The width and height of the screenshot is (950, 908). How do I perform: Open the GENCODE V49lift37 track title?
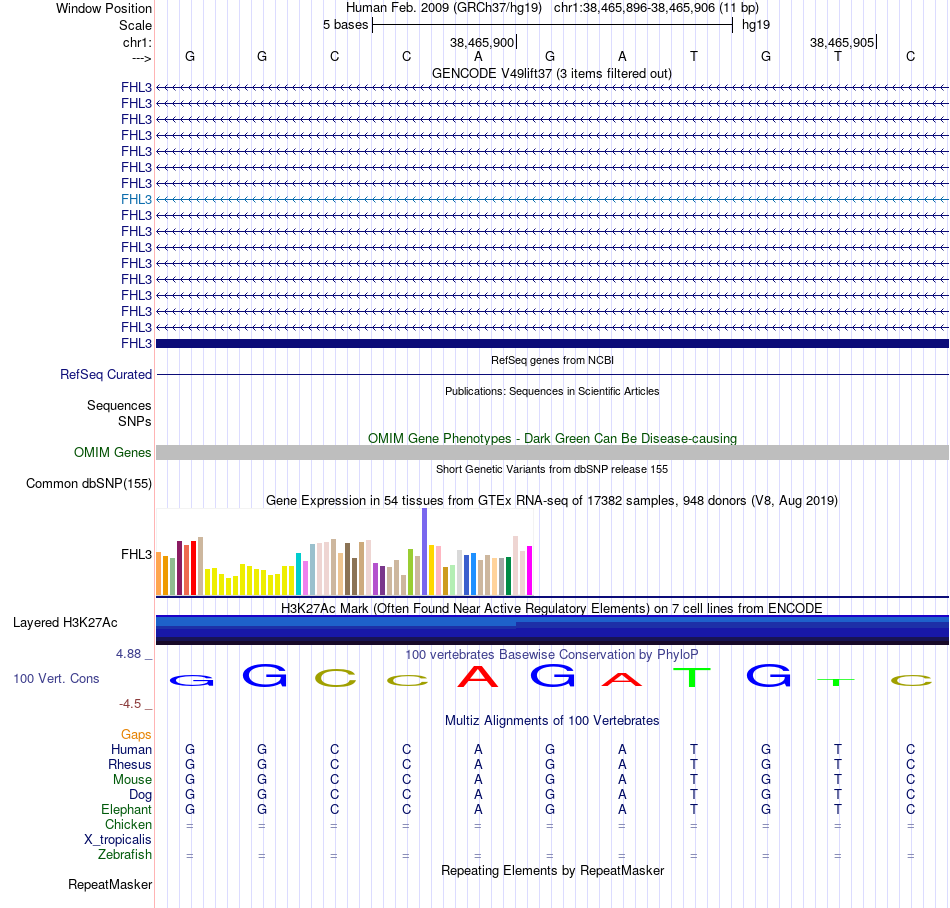coord(551,73)
